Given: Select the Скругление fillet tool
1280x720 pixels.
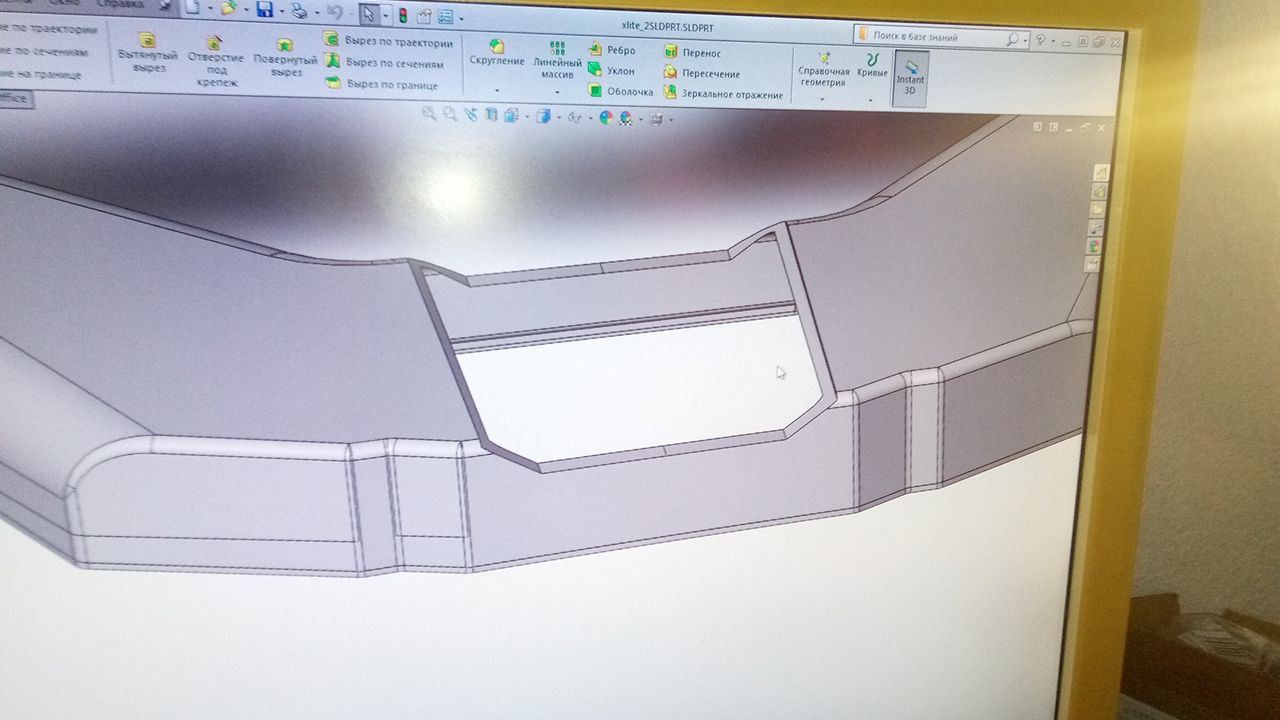Looking at the screenshot, I should [497, 53].
